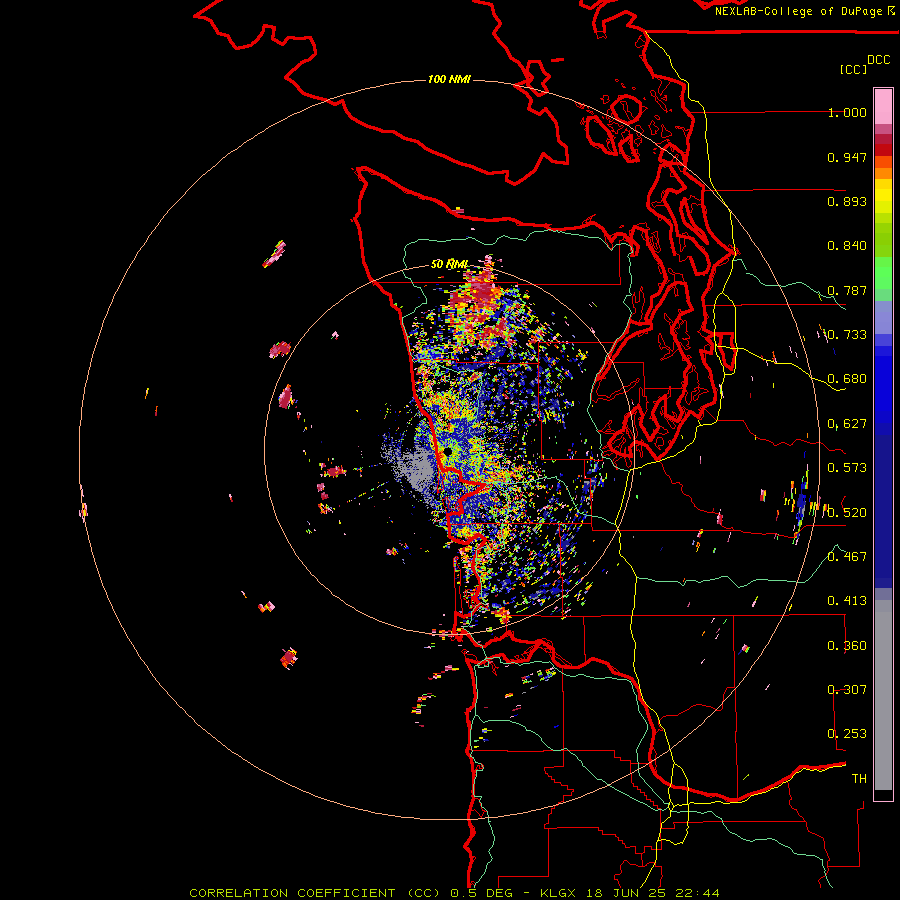The width and height of the screenshot is (900, 900).
Task: Click the 0.733 scale value
Action: pyautogui.click(x=847, y=335)
